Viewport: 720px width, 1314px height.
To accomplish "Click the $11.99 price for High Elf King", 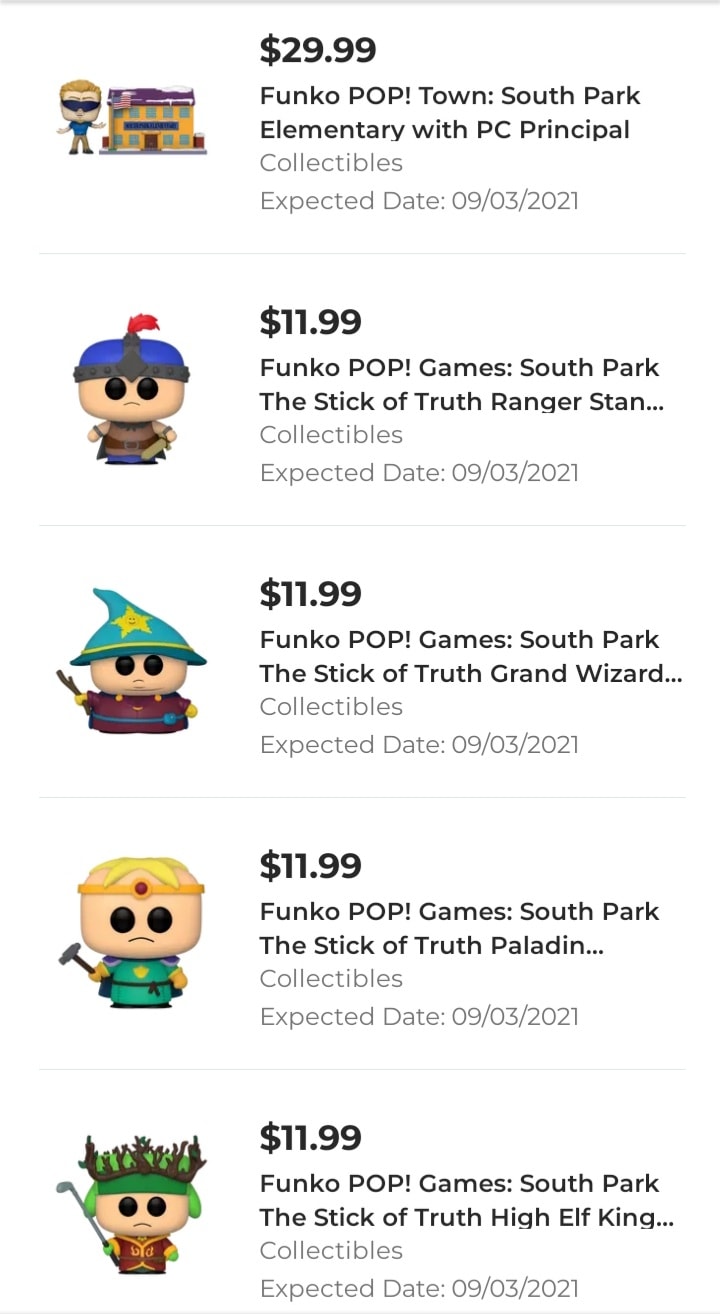I will coord(310,1137).
